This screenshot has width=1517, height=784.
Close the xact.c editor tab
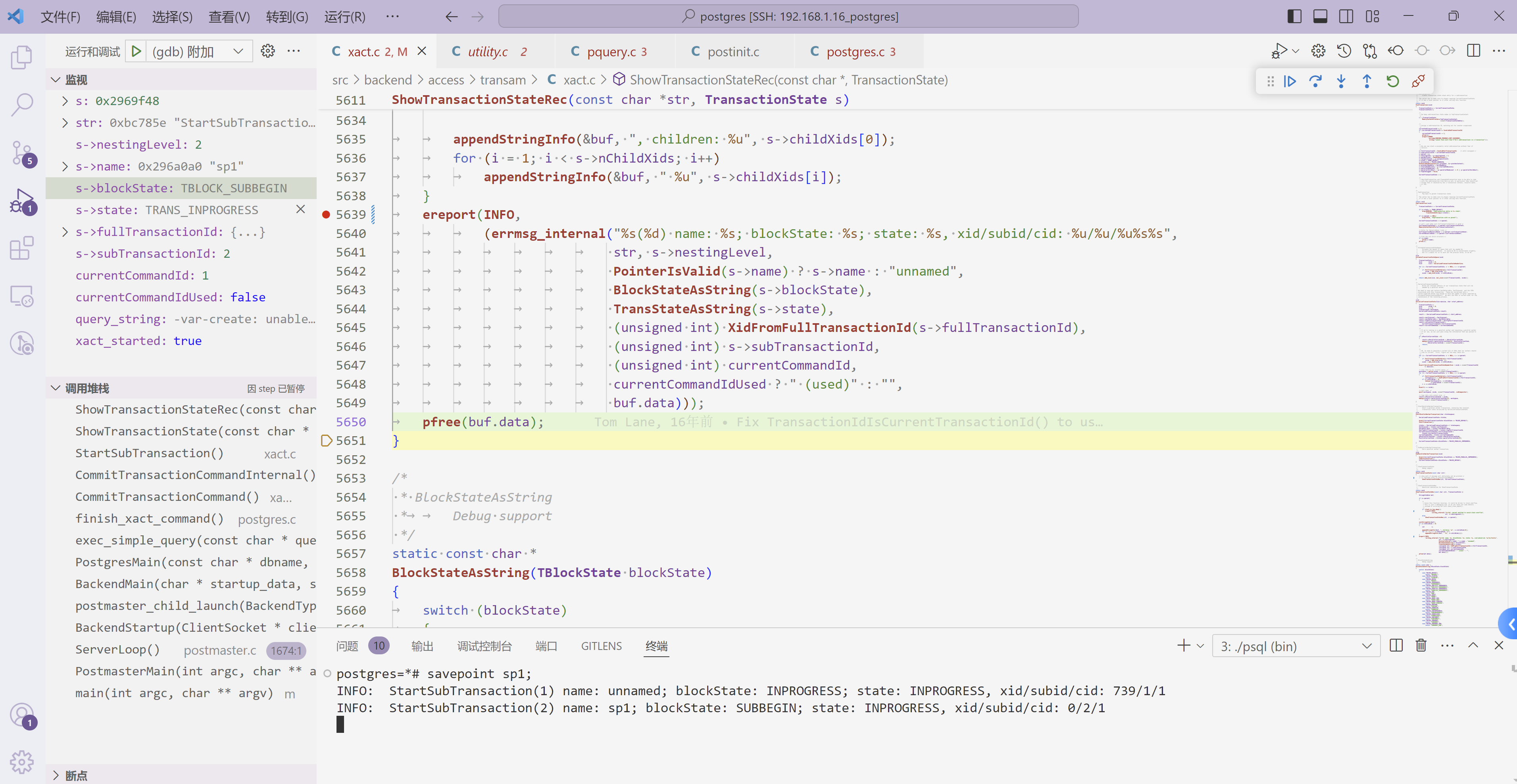(x=422, y=51)
